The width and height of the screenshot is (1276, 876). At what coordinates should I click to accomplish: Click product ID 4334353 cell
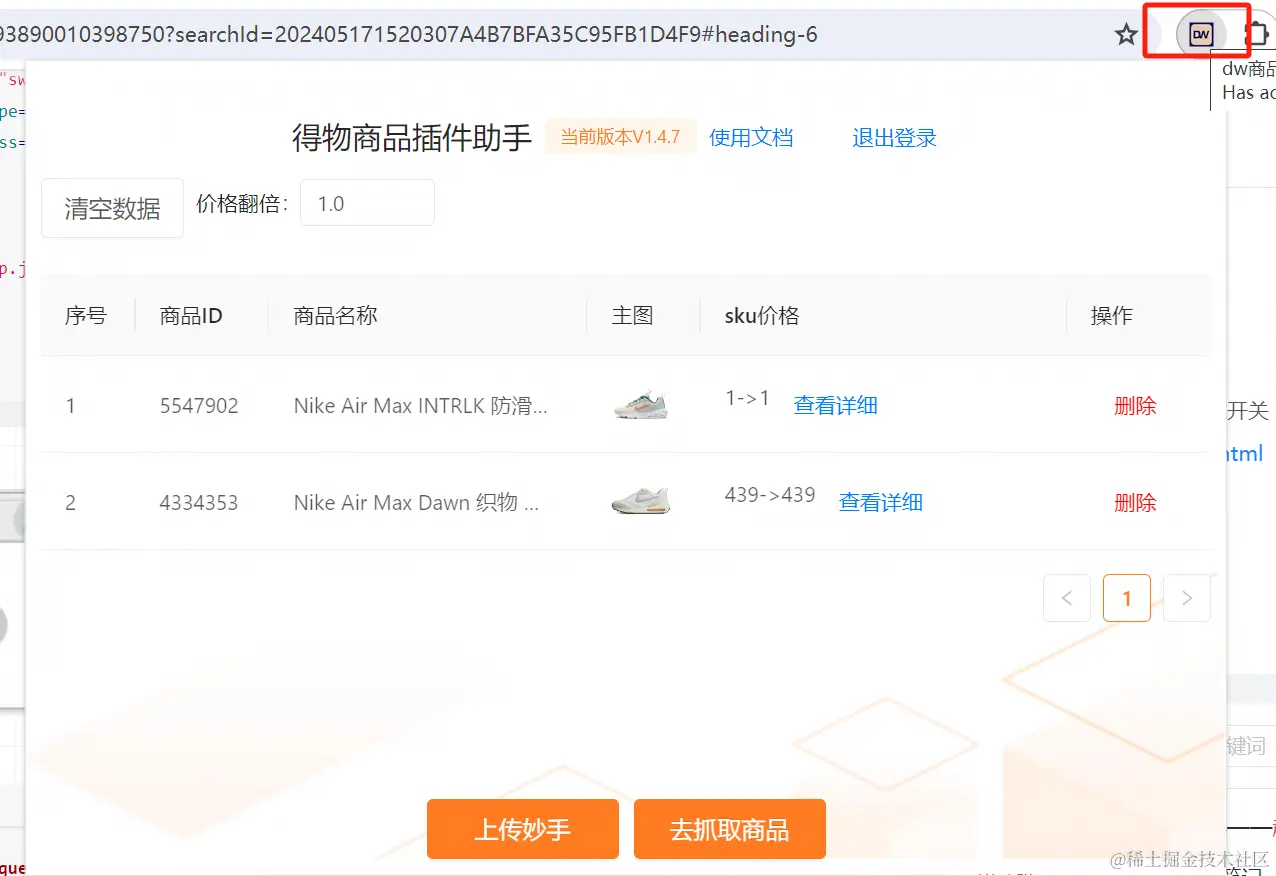[199, 503]
